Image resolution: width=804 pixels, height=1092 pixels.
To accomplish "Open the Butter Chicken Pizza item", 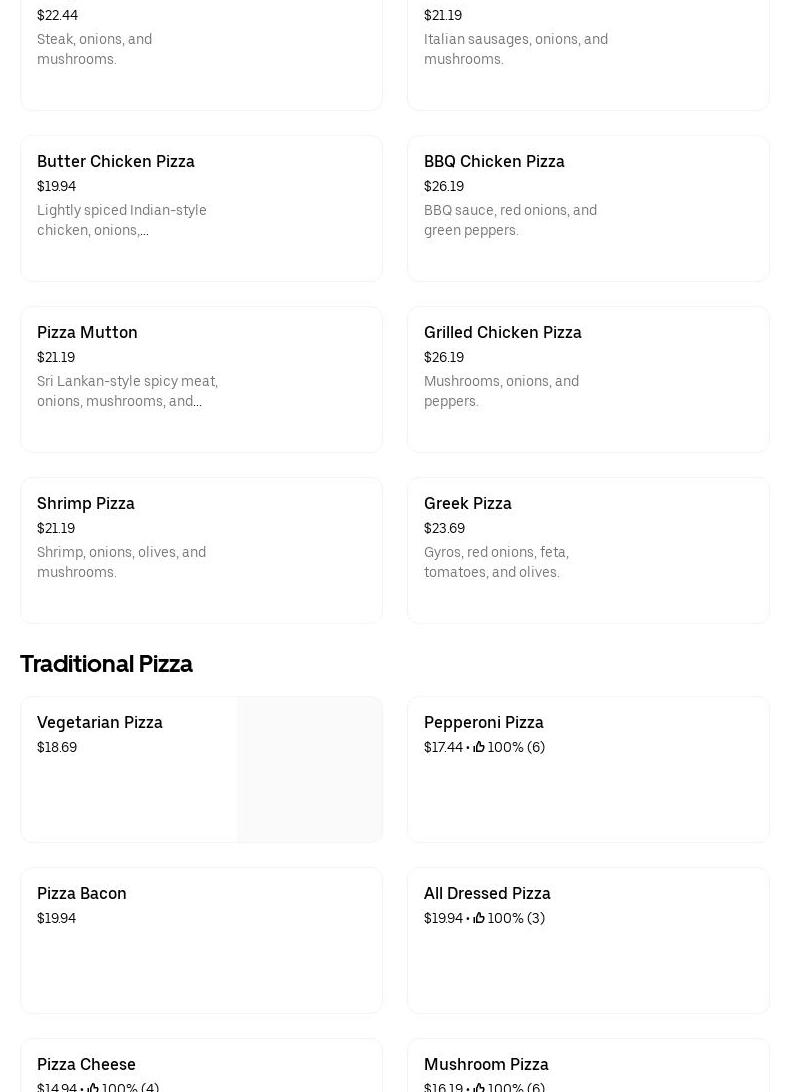I will 116,161.
